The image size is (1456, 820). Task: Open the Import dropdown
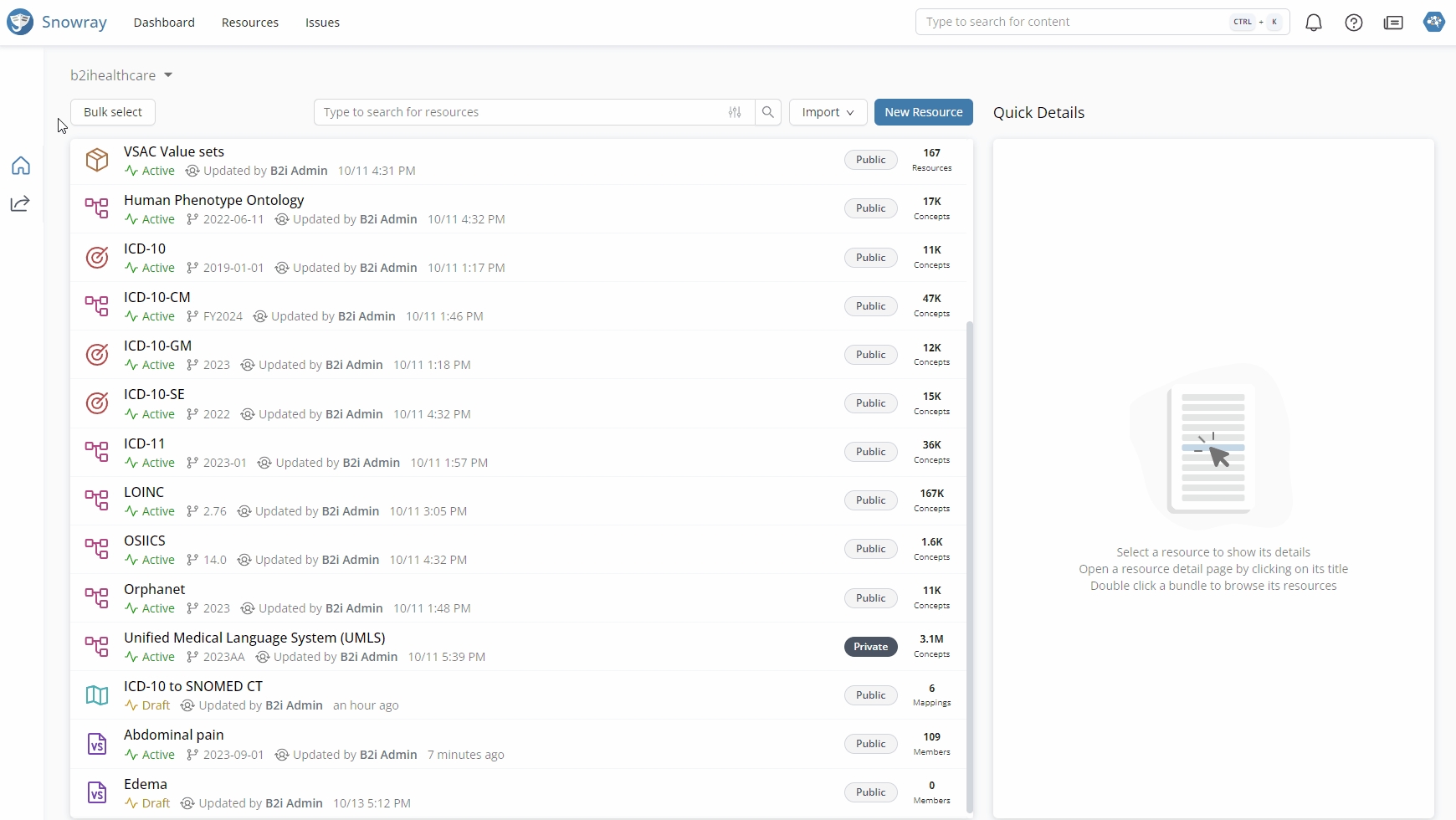point(828,112)
